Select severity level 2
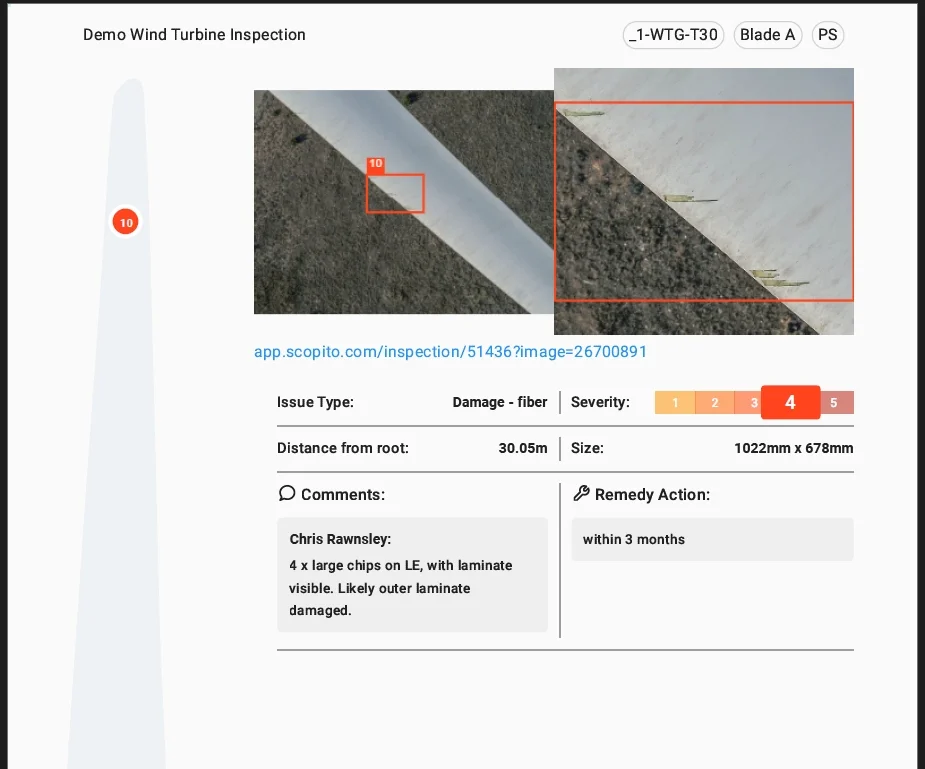Image resolution: width=925 pixels, height=769 pixels. coord(714,403)
